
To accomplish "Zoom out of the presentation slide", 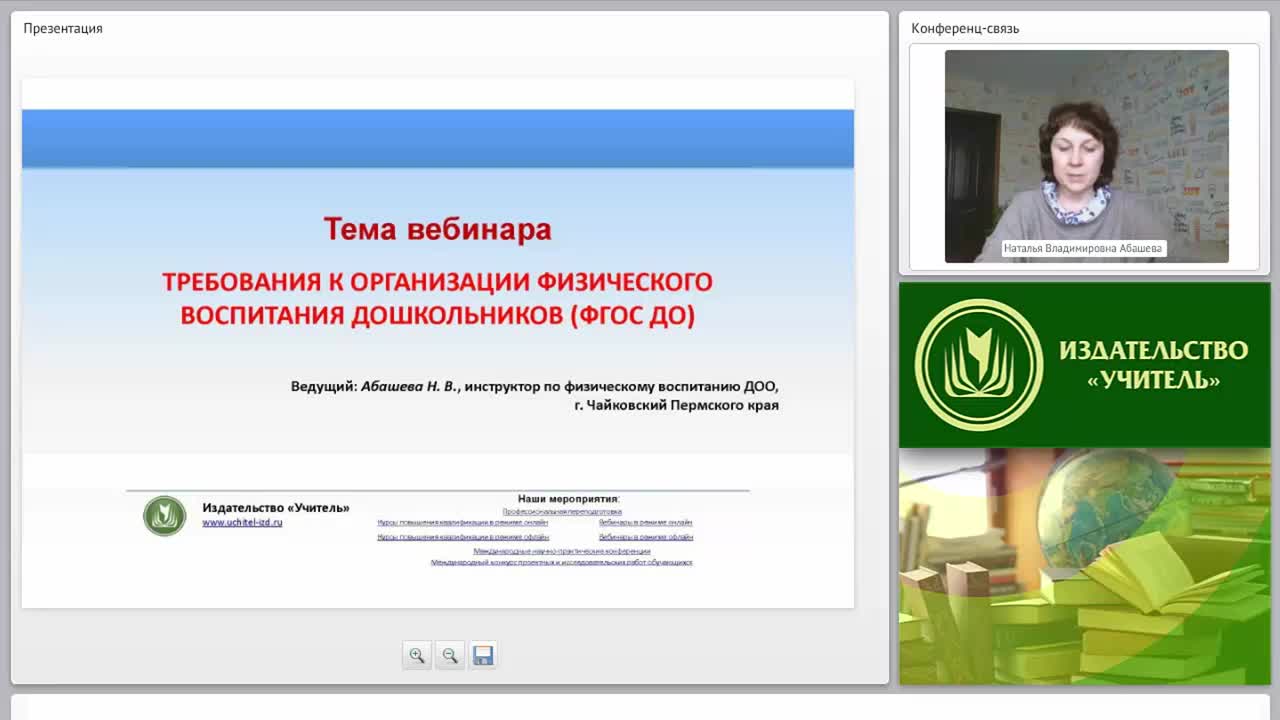I will pyautogui.click(x=450, y=655).
